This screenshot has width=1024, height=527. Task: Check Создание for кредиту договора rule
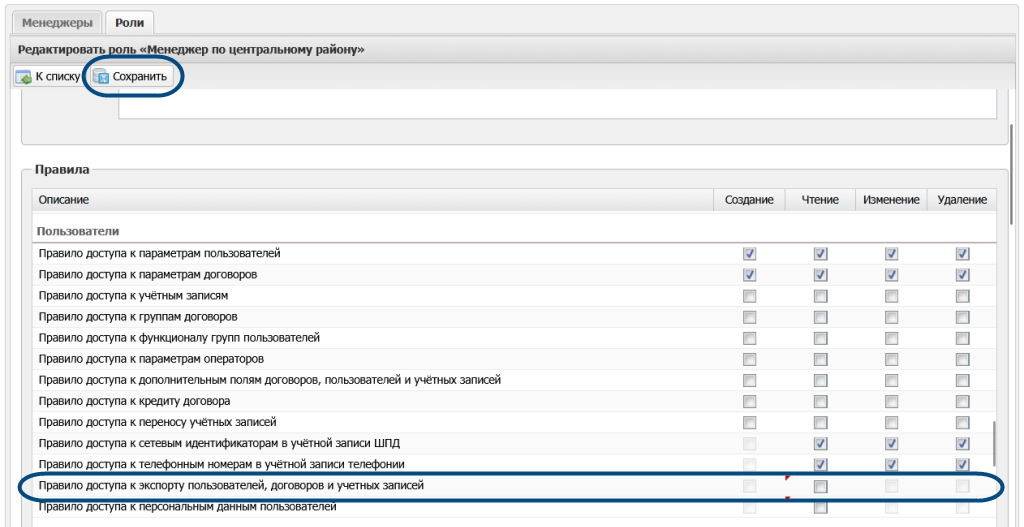tap(749, 401)
